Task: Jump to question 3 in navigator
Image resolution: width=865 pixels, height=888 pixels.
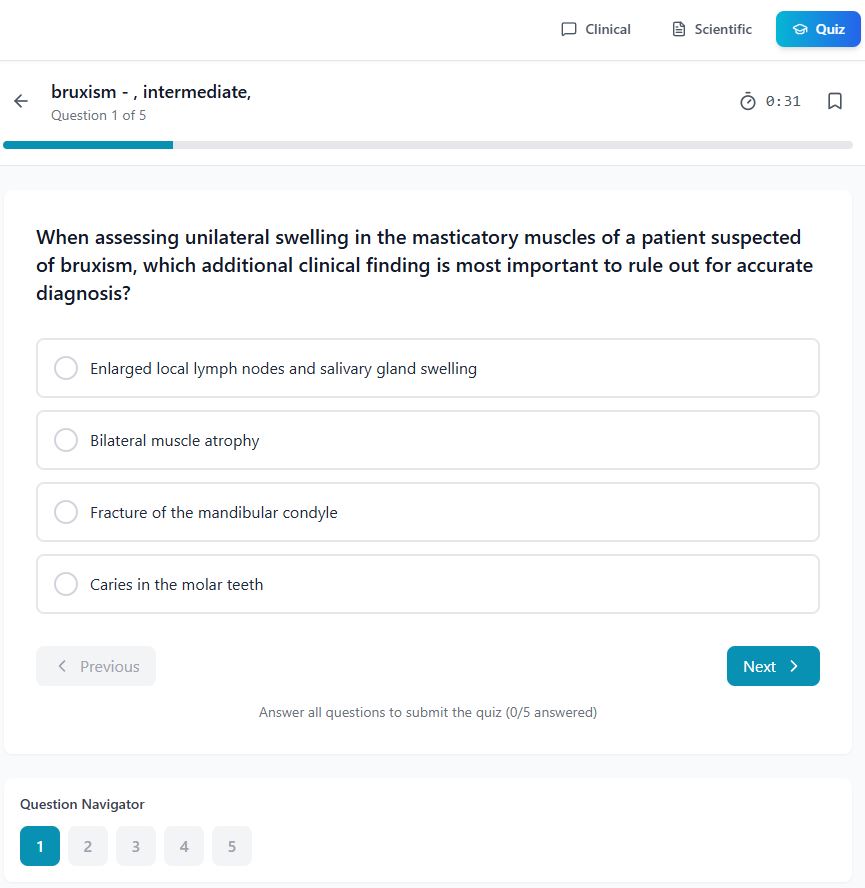Action: (136, 846)
